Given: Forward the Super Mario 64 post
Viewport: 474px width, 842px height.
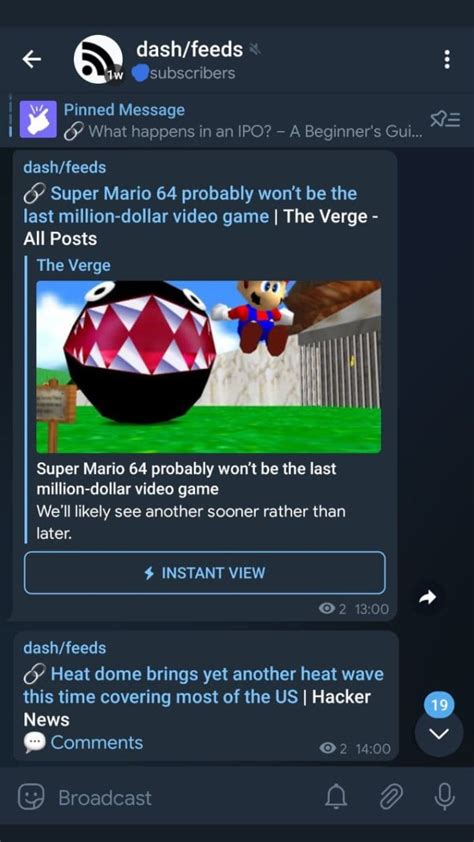Looking at the screenshot, I should click(x=429, y=597).
